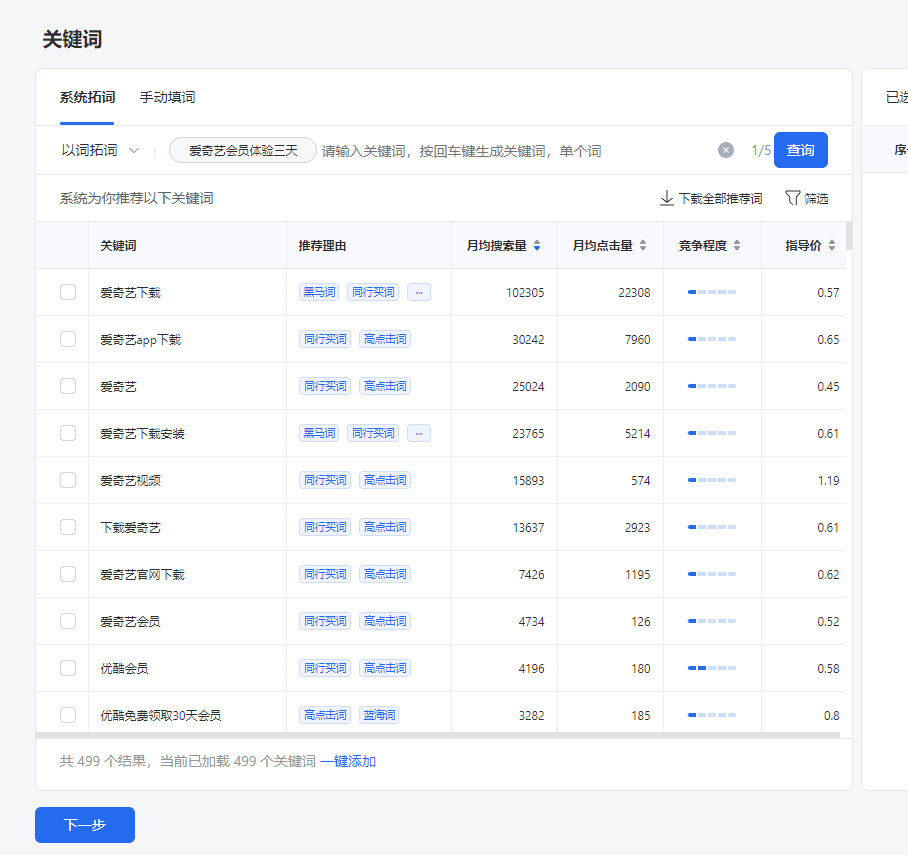
Task: Check the box for 爱奇艺下载
Action: (x=68, y=292)
